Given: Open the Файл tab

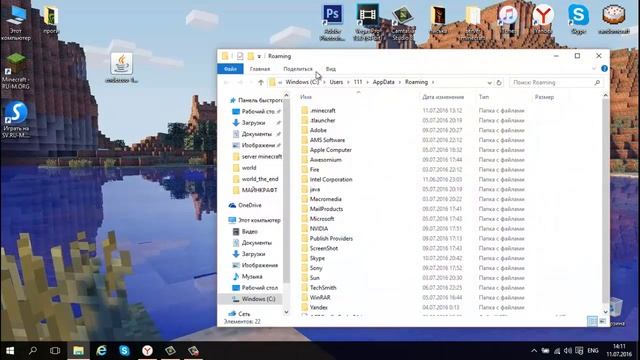Looking at the screenshot, I should (x=230, y=69).
